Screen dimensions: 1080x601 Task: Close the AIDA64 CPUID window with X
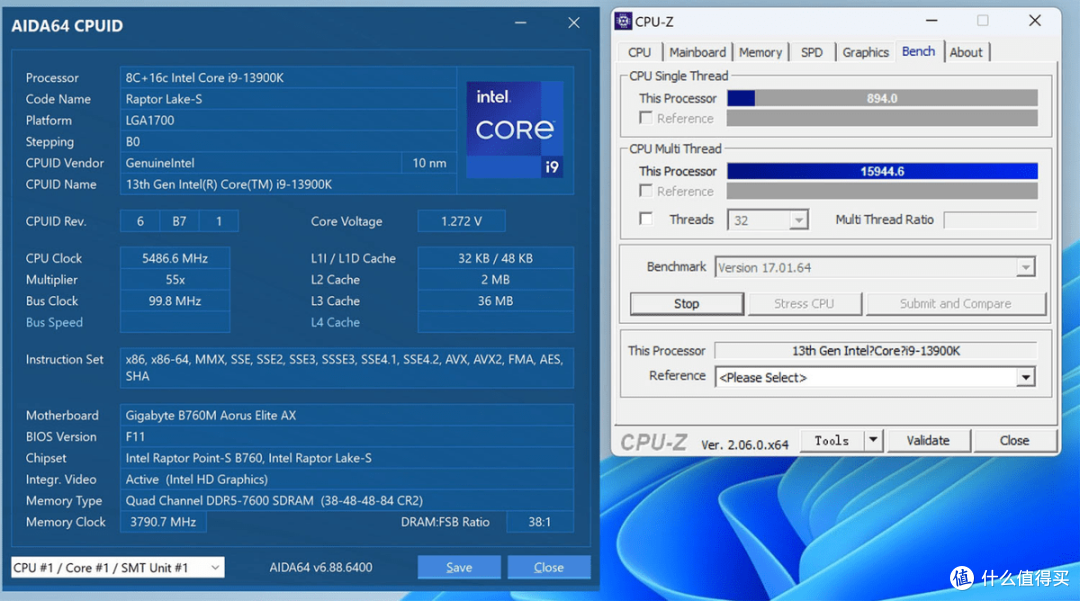click(x=574, y=23)
